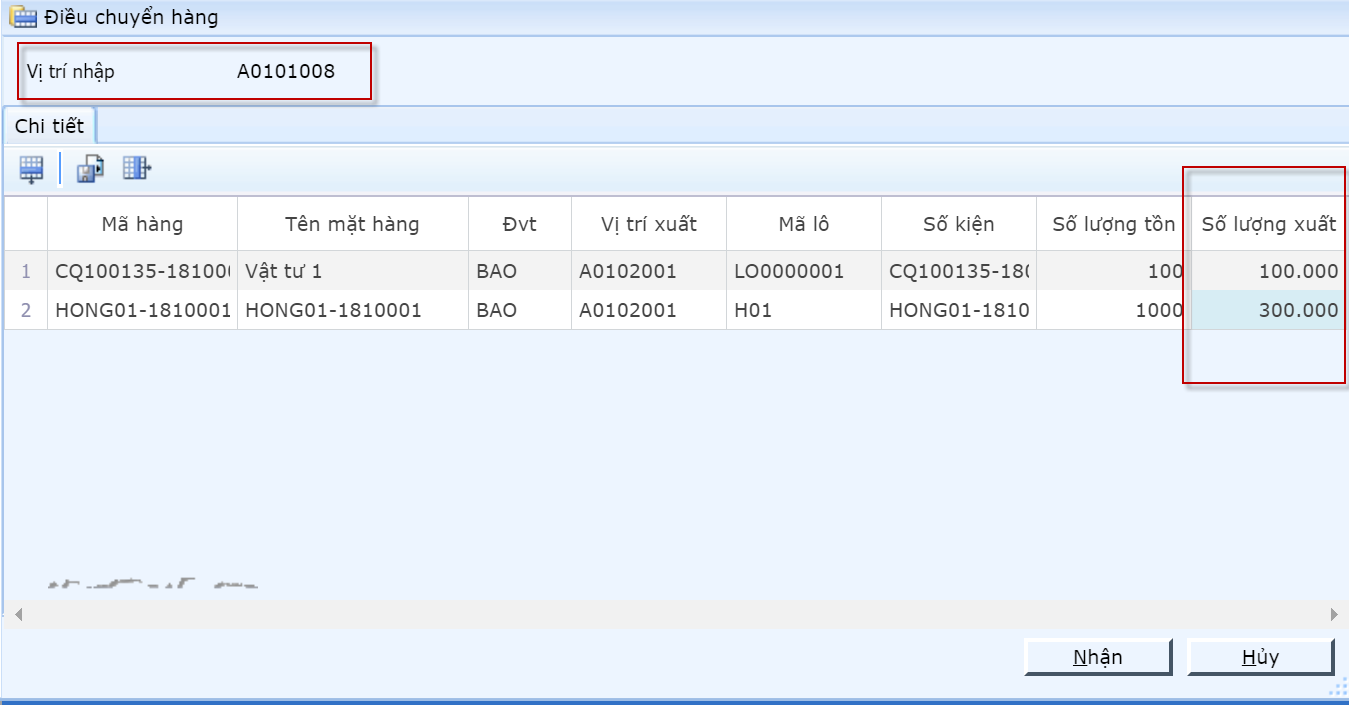The width and height of the screenshot is (1349, 705).
Task: Select the Vật tư 1 item name cell
Action: pos(352,271)
